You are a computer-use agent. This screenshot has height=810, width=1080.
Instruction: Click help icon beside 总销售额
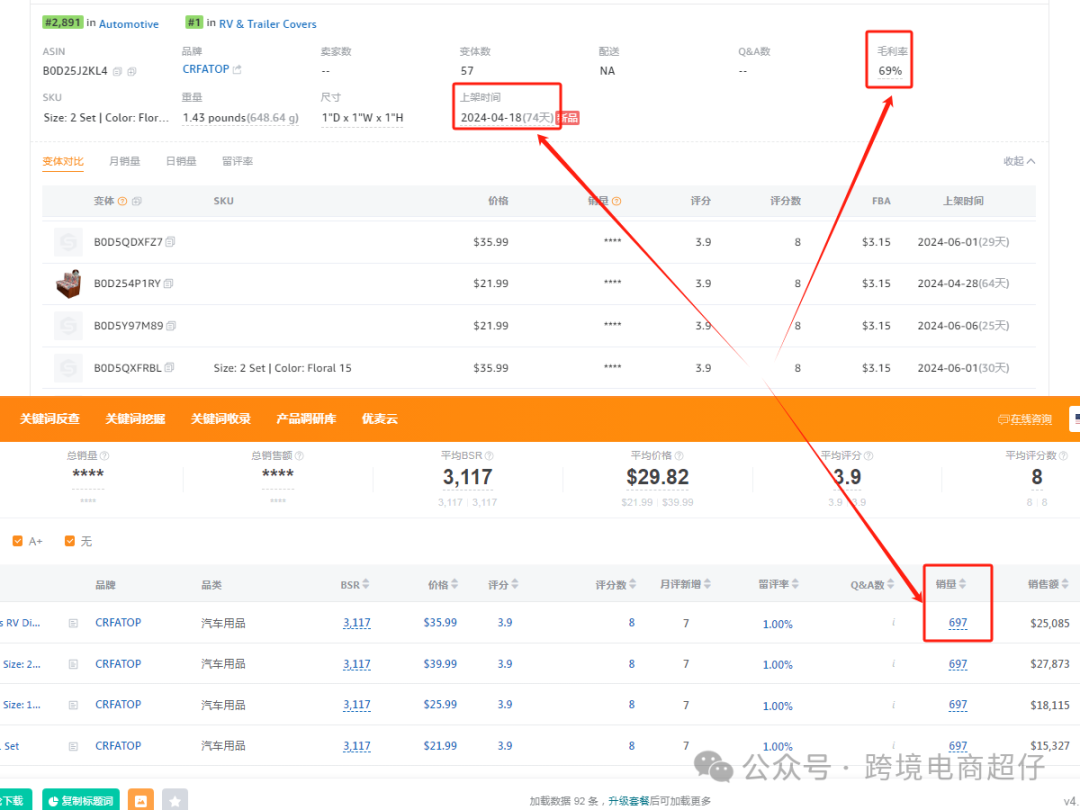pyautogui.click(x=299, y=456)
